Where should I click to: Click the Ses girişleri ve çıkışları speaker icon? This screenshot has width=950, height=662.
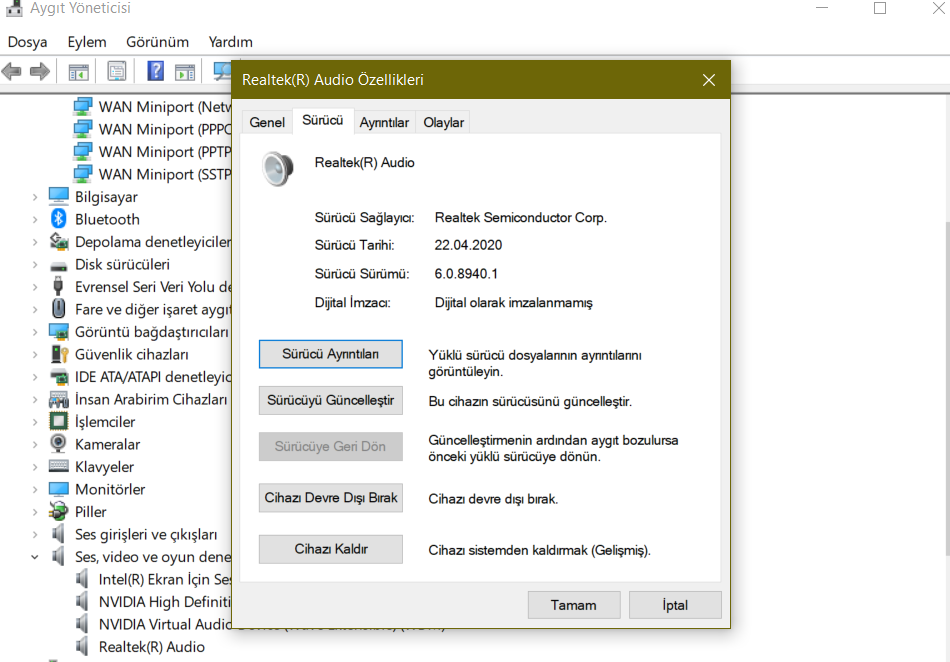58,534
